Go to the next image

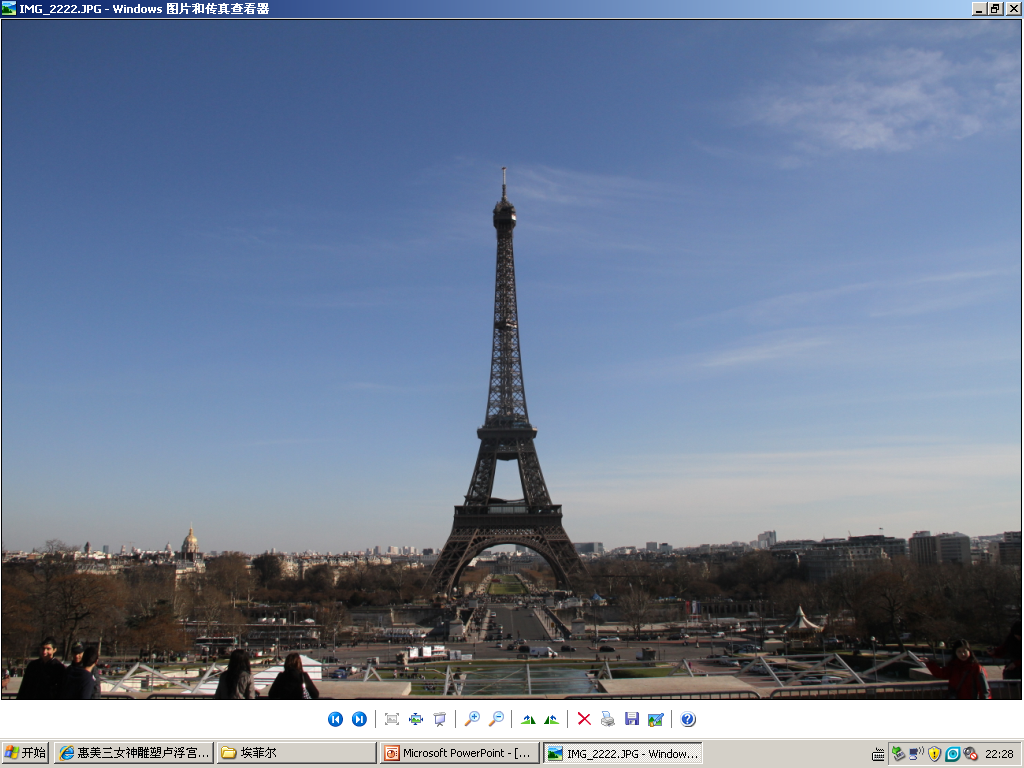coord(359,719)
